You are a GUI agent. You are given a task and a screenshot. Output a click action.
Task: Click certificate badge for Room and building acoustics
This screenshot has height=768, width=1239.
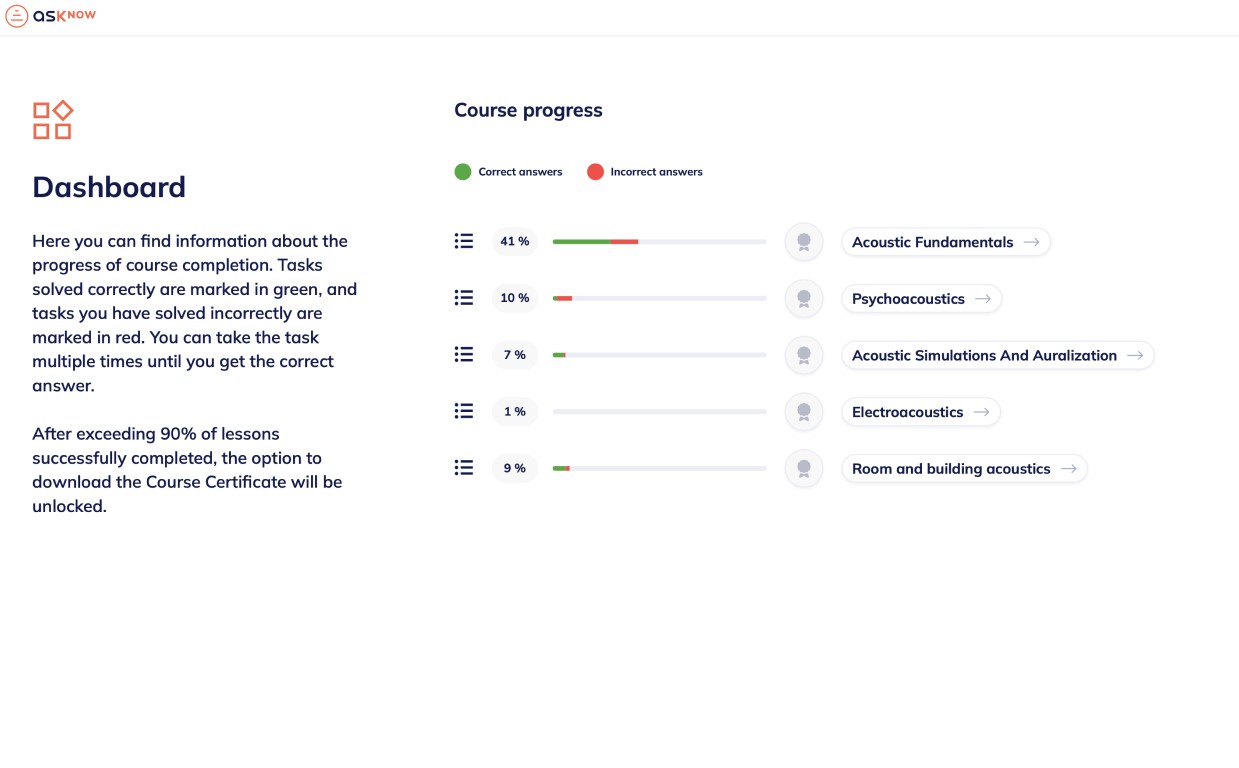pyautogui.click(x=804, y=469)
